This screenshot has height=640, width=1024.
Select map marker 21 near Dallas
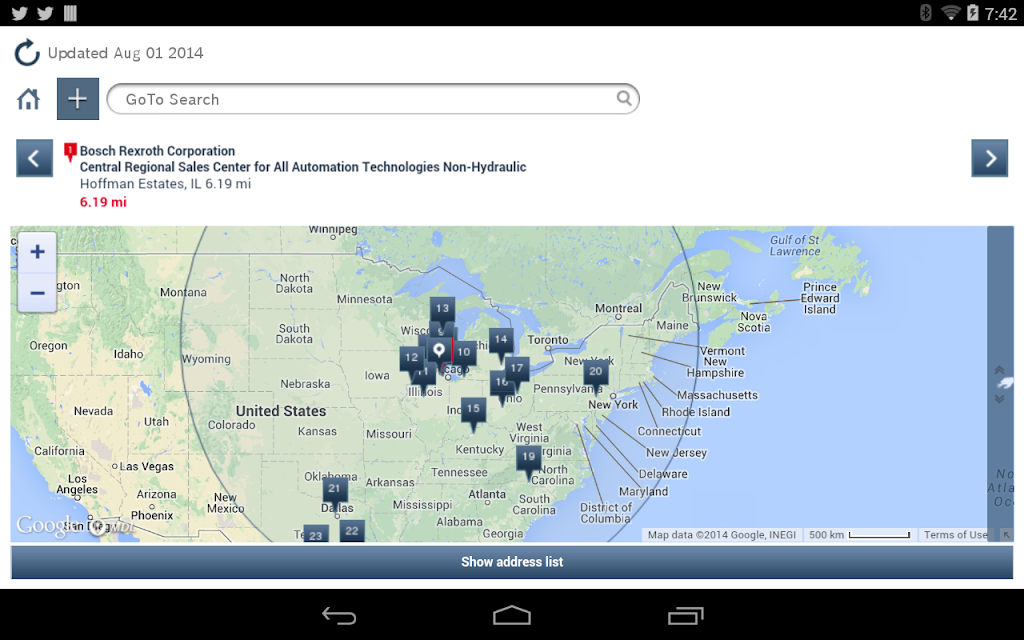(334, 491)
